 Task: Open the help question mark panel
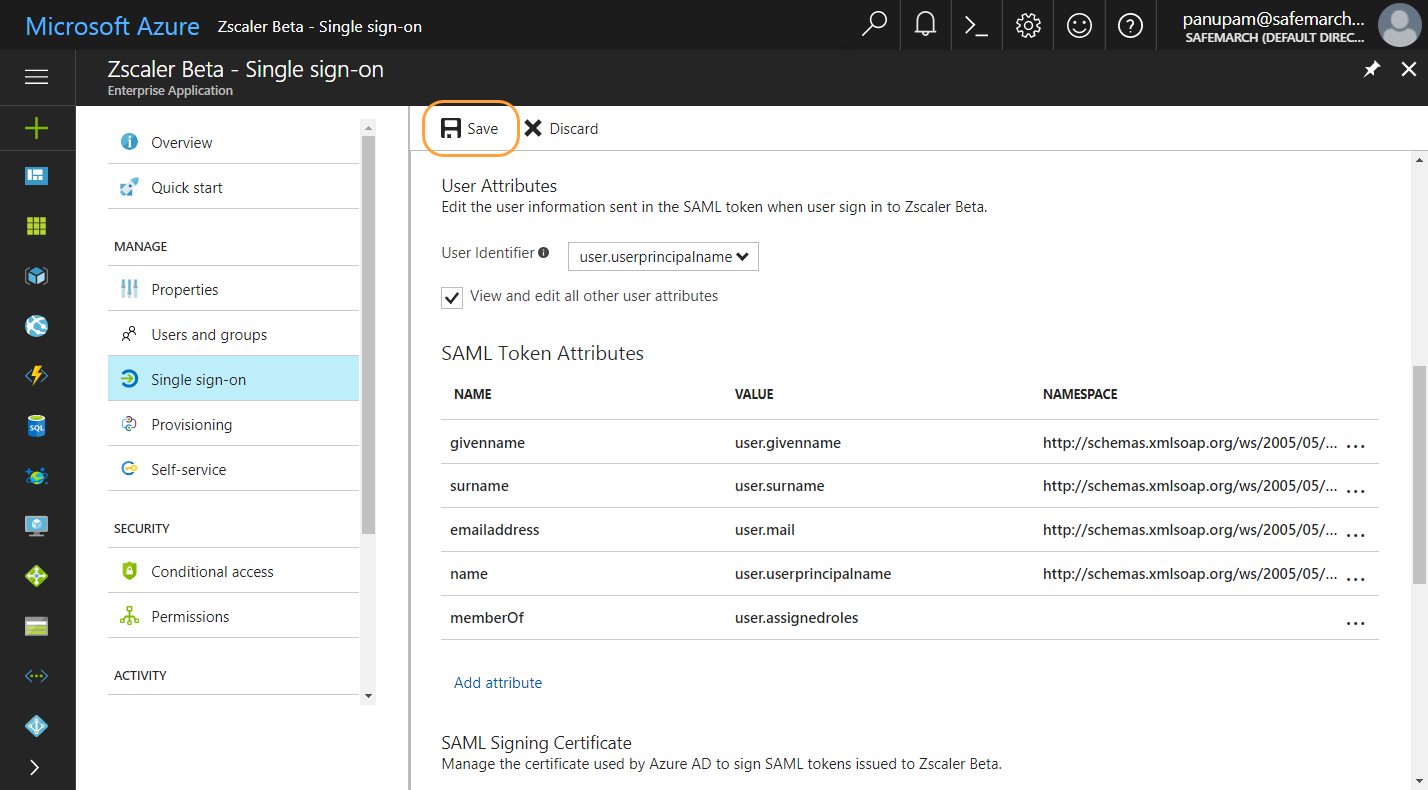coord(1130,25)
